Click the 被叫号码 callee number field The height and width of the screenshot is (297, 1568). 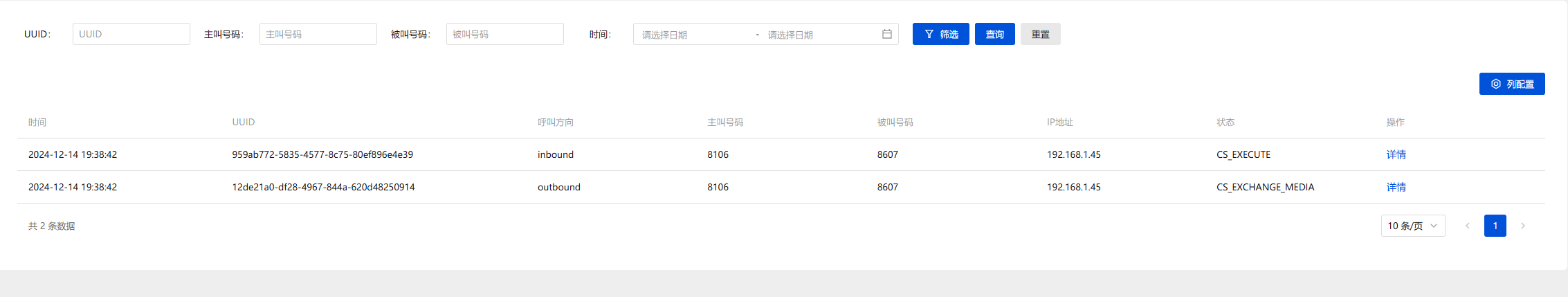pyautogui.click(x=504, y=34)
